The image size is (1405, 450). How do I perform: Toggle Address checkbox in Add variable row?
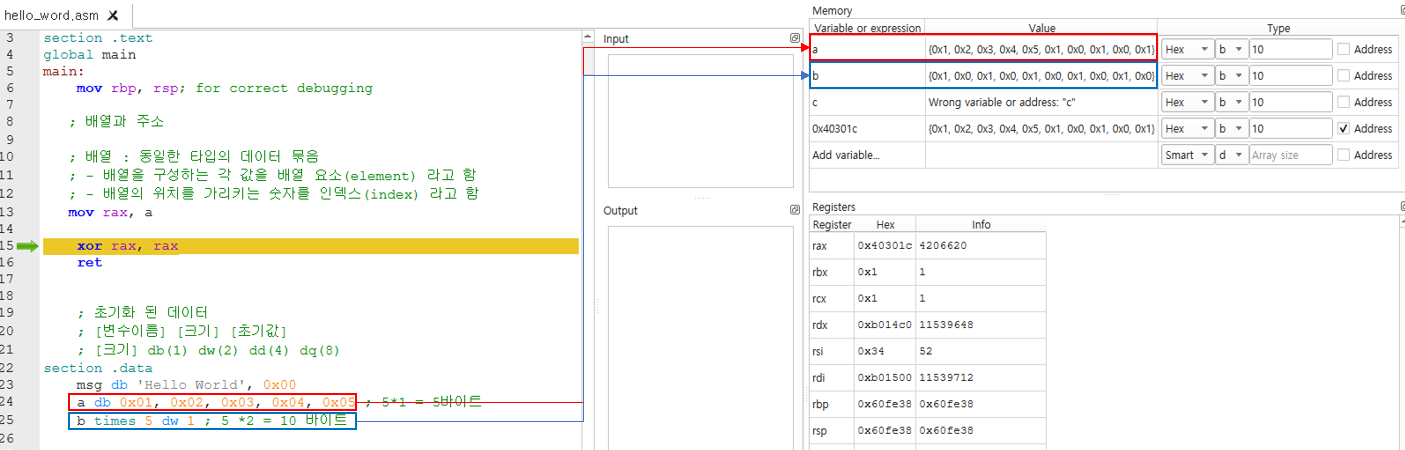[x=1344, y=155]
